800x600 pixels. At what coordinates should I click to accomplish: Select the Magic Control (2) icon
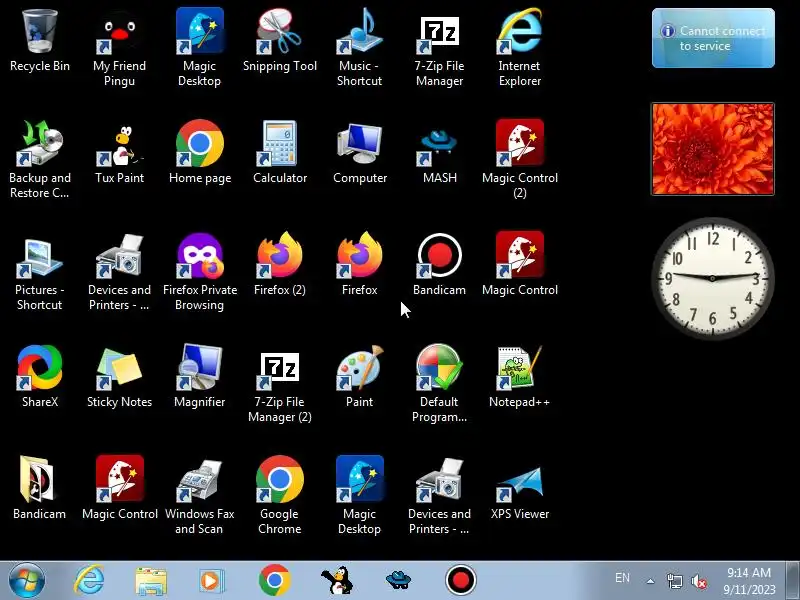pyautogui.click(x=519, y=159)
